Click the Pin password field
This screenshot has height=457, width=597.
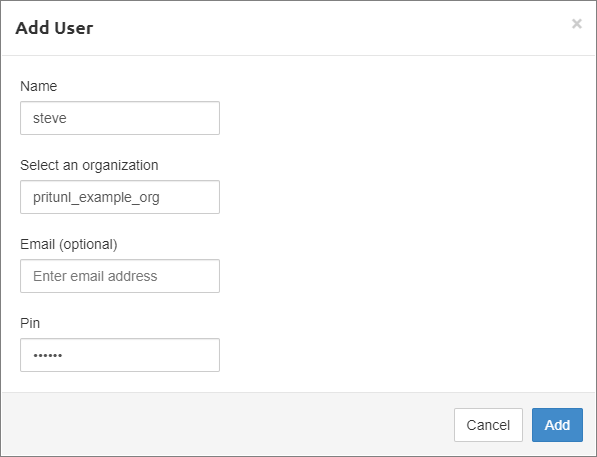pos(120,355)
